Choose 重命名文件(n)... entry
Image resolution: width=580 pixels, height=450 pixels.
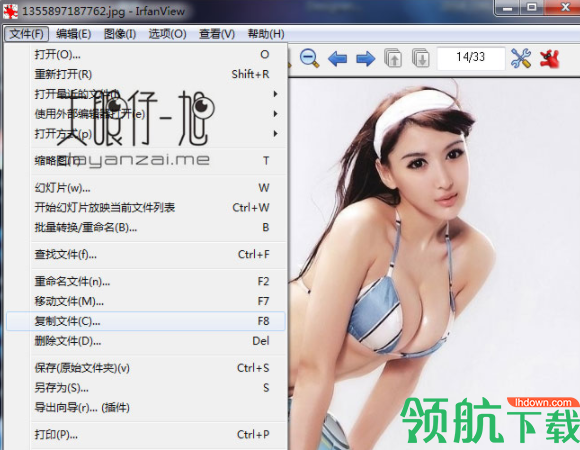[146, 281]
